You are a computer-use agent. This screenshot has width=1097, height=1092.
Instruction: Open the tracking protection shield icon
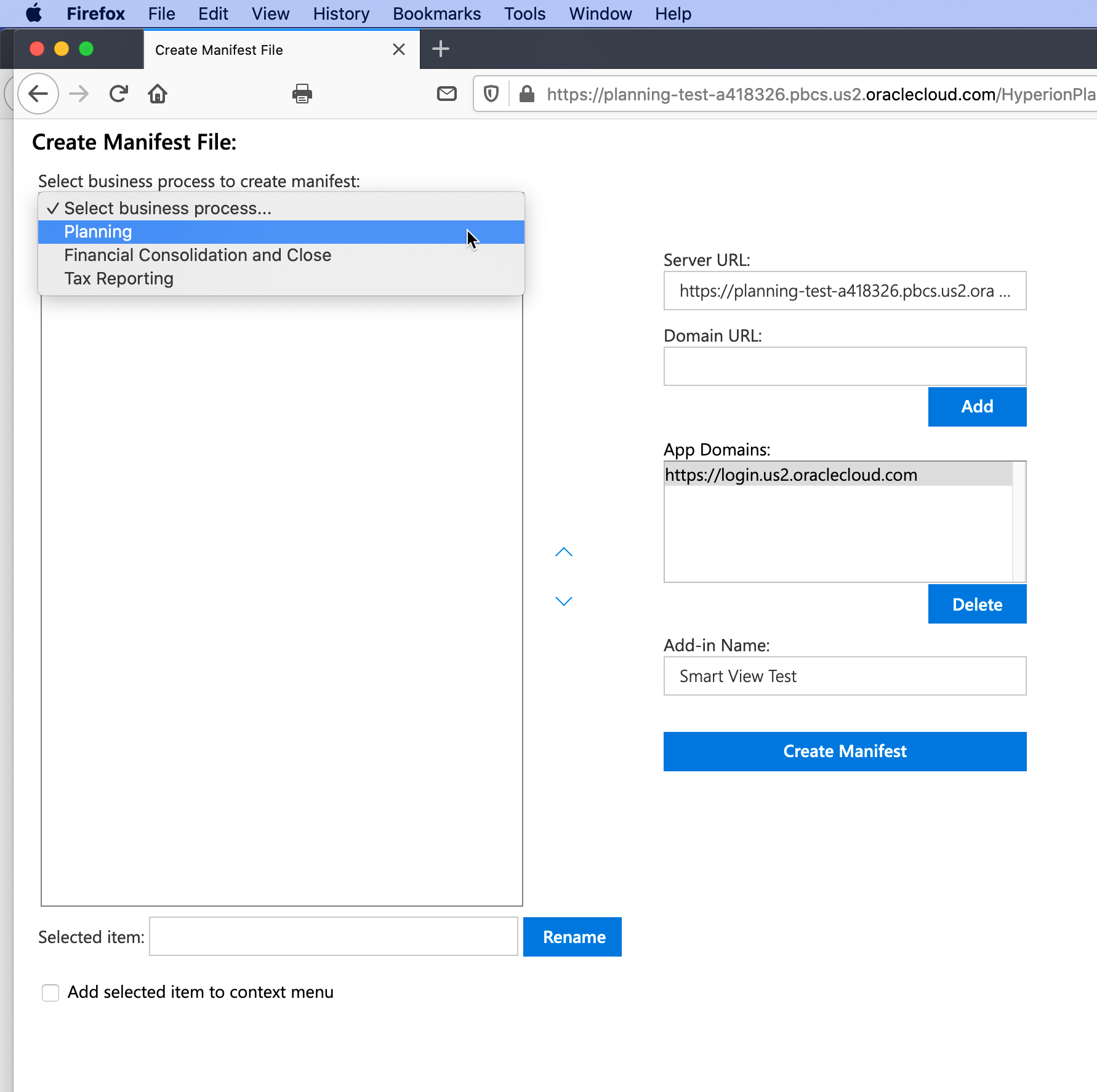point(491,94)
